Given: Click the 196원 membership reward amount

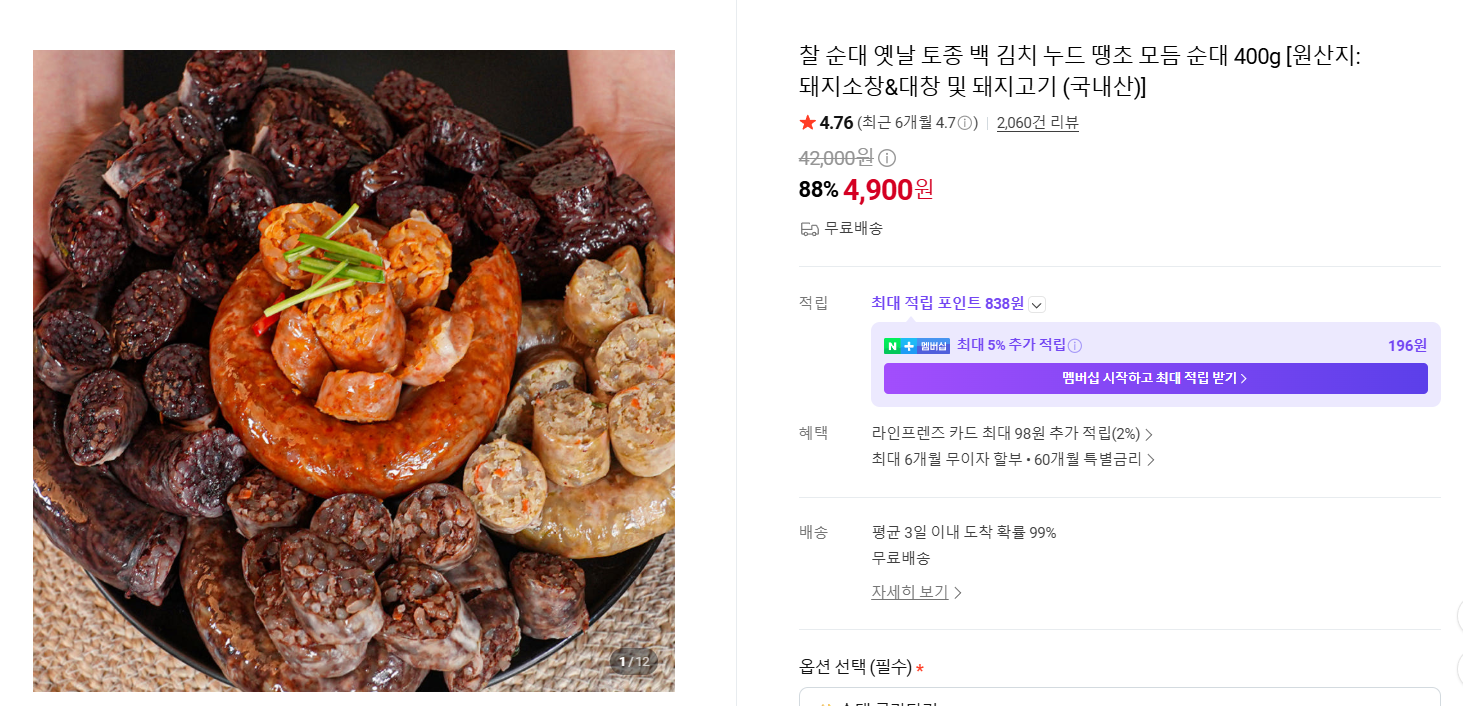Looking at the screenshot, I should click(x=1407, y=346).
